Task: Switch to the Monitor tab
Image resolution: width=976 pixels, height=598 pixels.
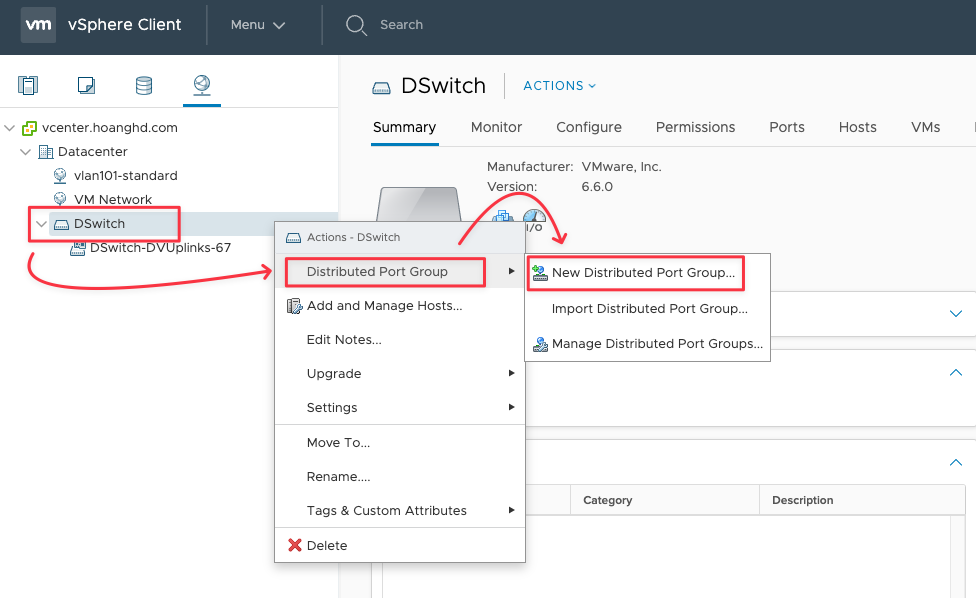Action: [496, 128]
